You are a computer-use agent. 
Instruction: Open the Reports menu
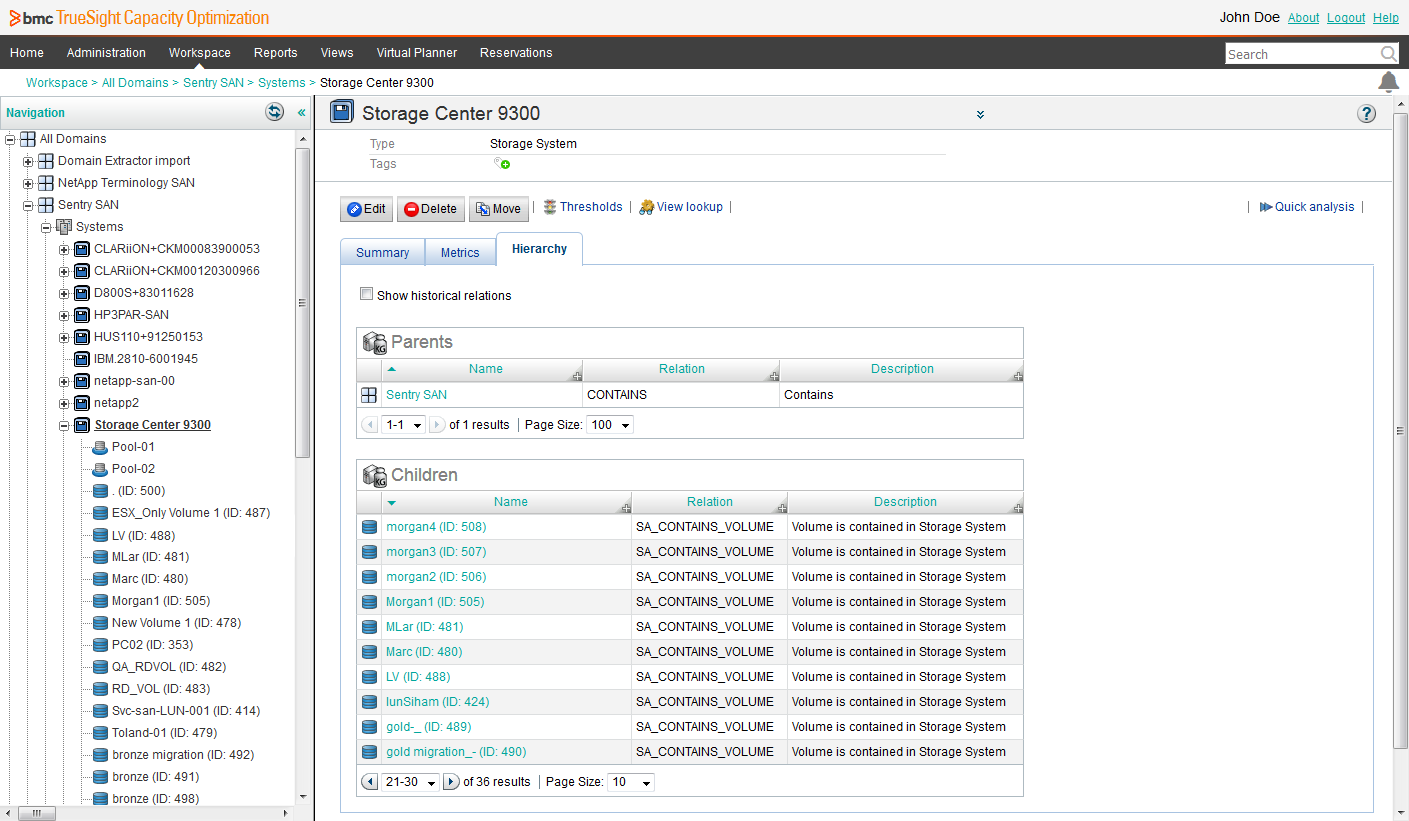point(276,53)
